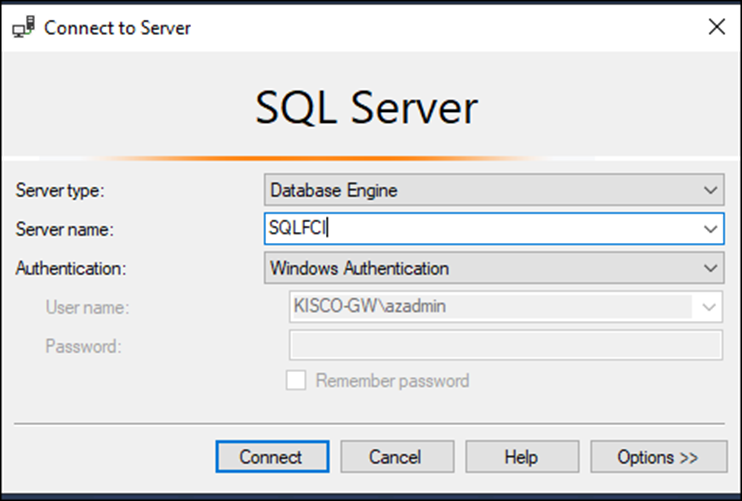Viewport: 742px width, 501px height.
Task: Expand the User name dropdown arrow
Action: (708, 307)
